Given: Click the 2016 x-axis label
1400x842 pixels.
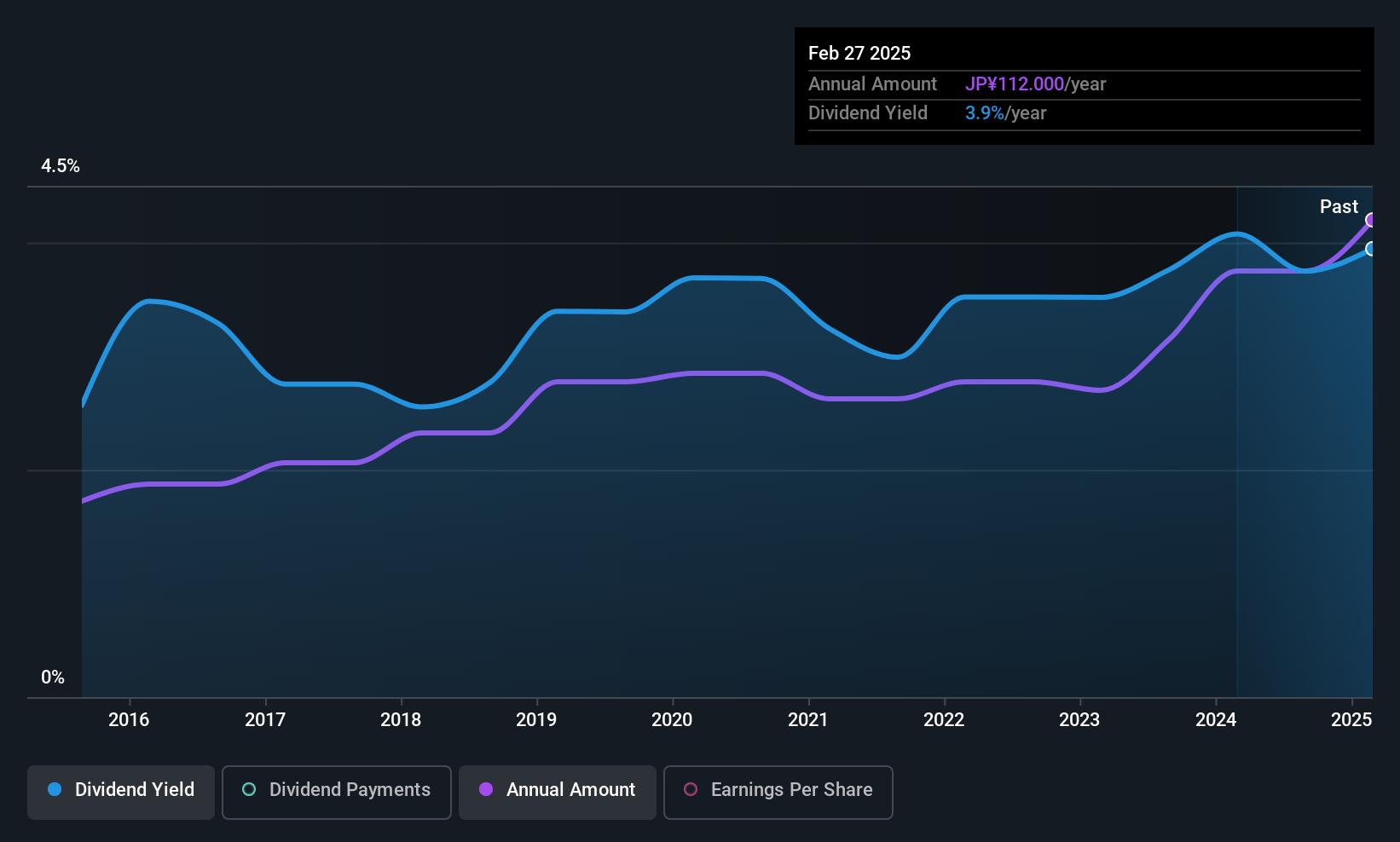Looking at the screenshot, I should [x=129, y=720].
